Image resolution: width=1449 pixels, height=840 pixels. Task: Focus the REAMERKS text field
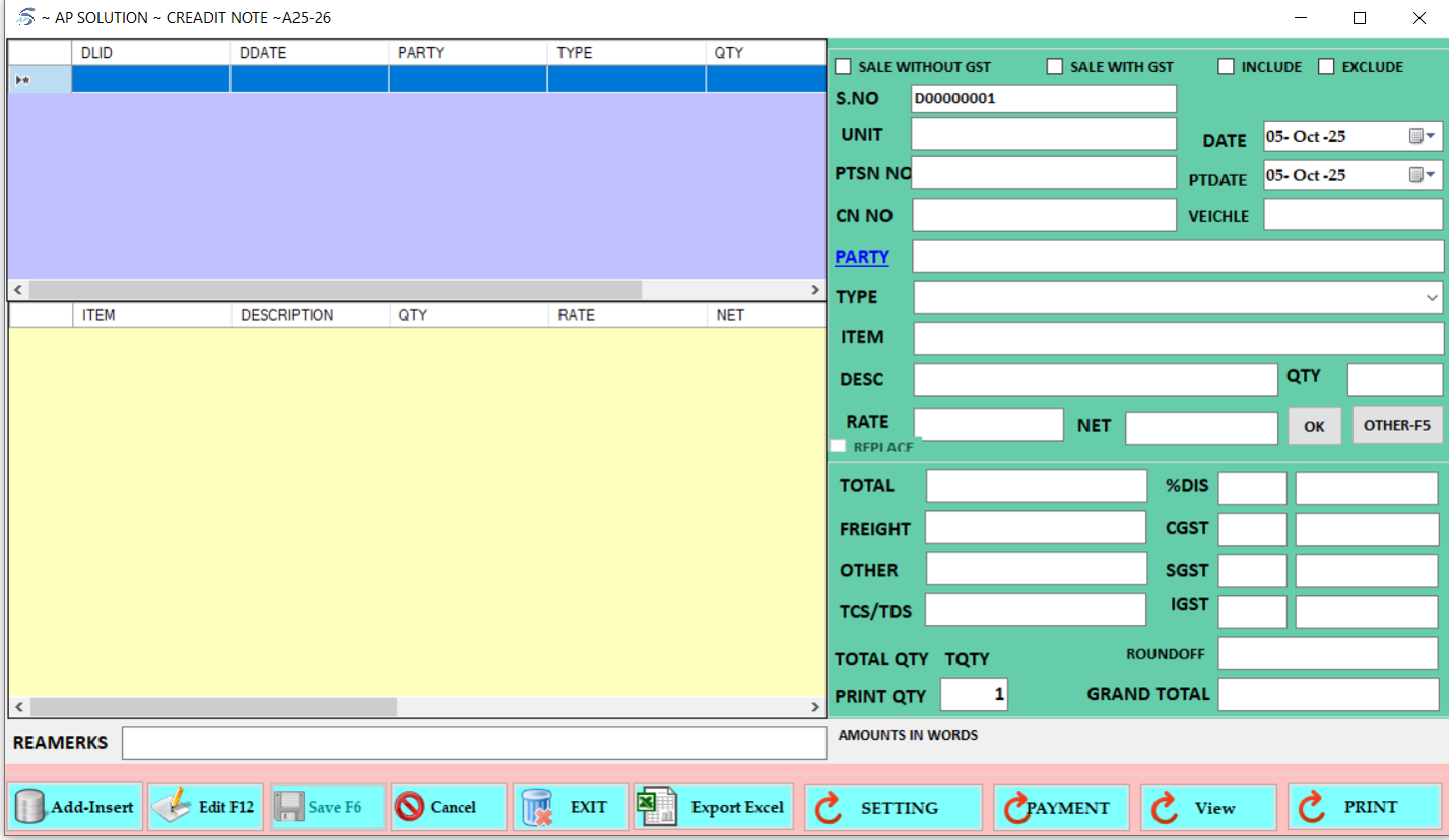[x=474, y=743]
